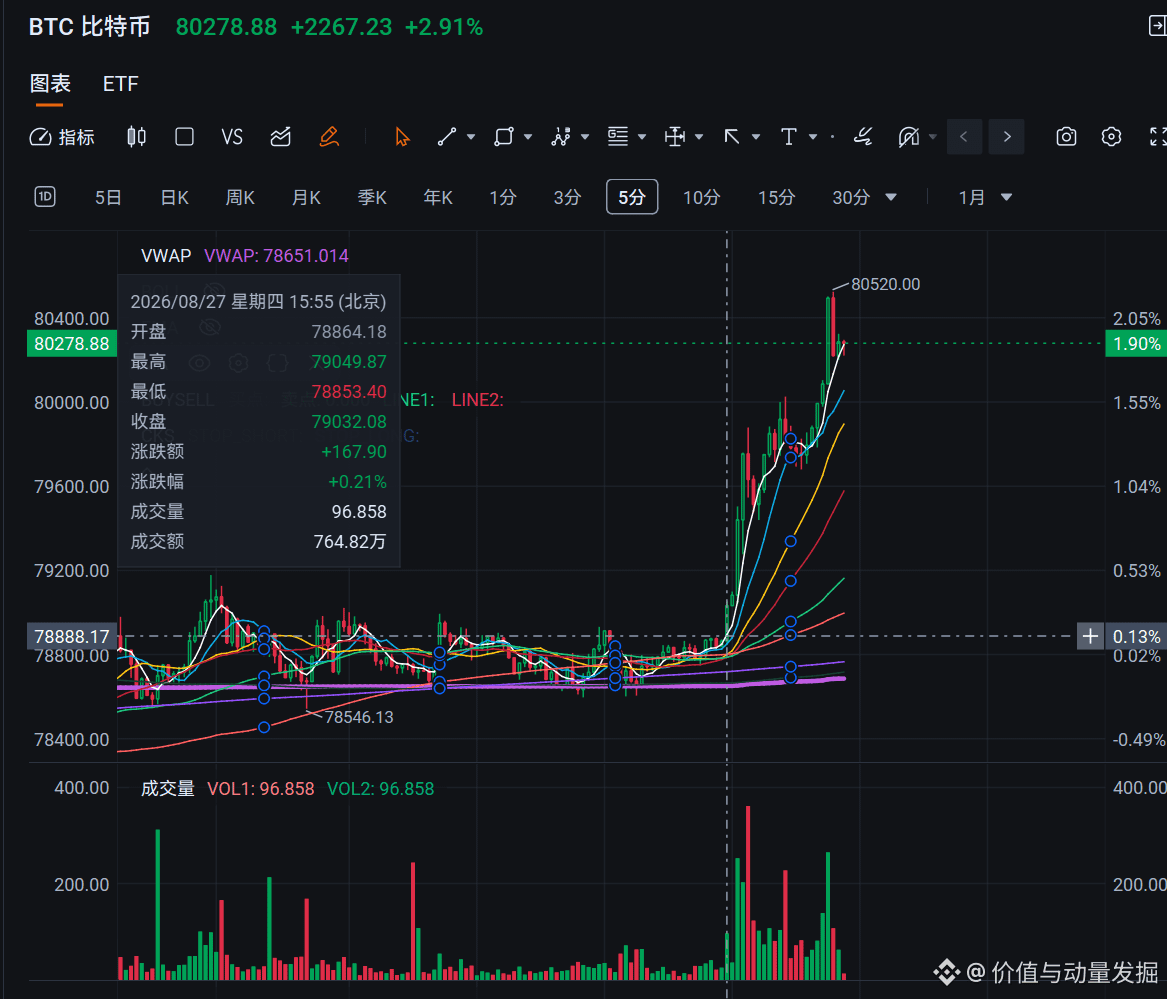This screenshot has width=1167, height=999.
Task: Select the wave pattern drawing tool
Action: coord(560,137)
